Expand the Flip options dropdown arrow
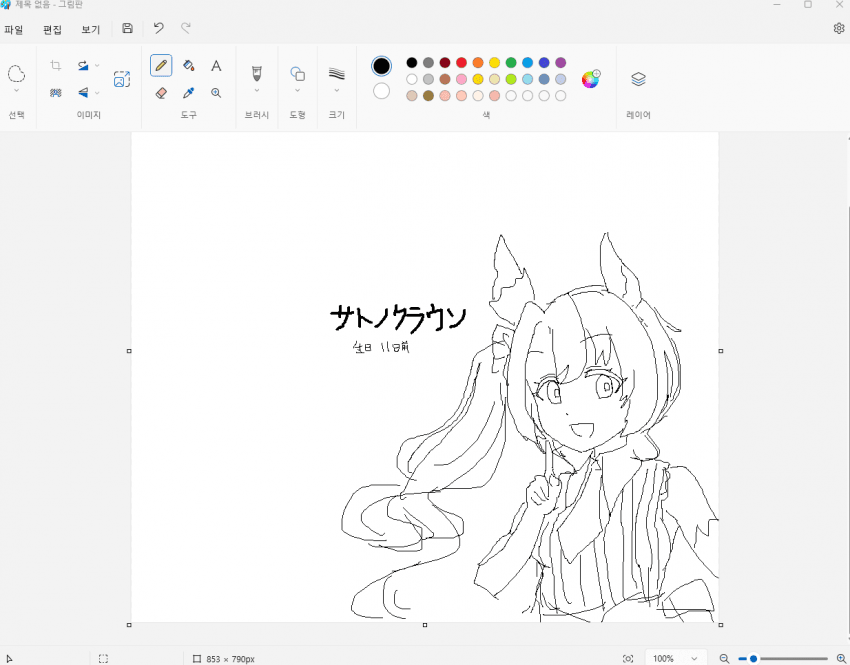 tap(97, 93)
